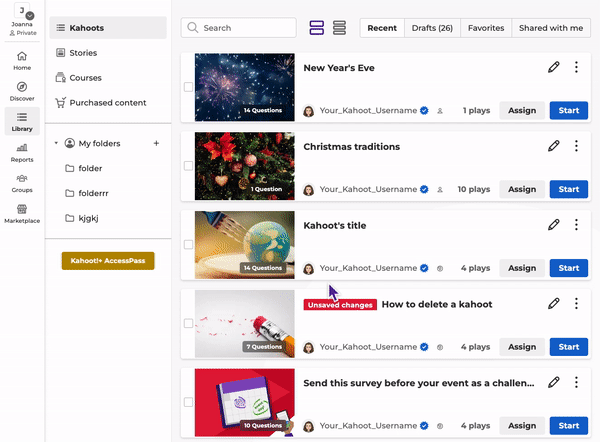Start the survey kahoot

(569, 426)
